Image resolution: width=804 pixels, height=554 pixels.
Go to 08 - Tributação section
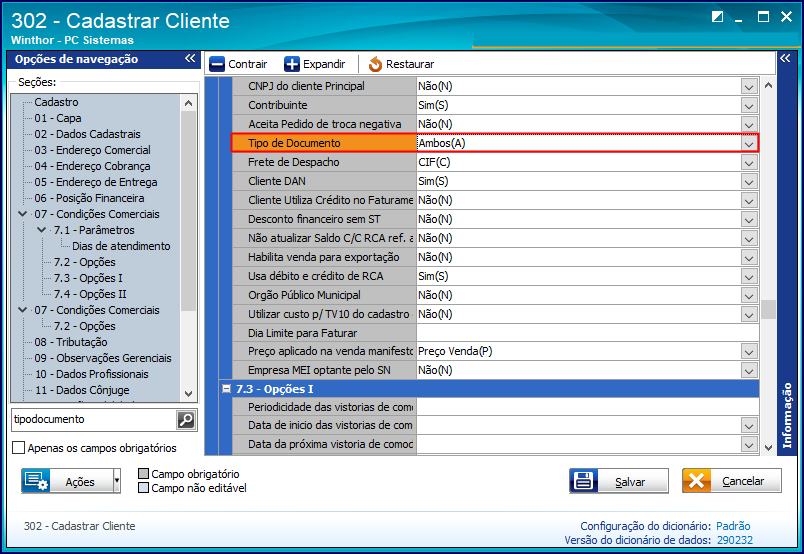[x=71, y=342]
